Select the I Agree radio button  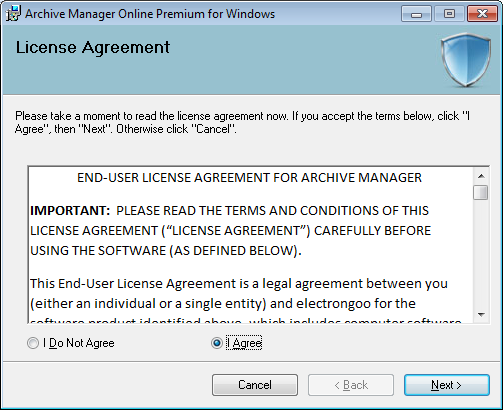(x=217, y=343)
